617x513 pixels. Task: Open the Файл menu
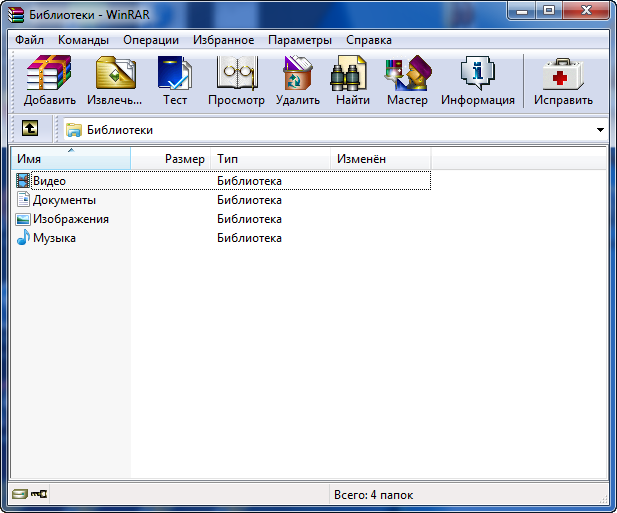click(x=29, y=40)
